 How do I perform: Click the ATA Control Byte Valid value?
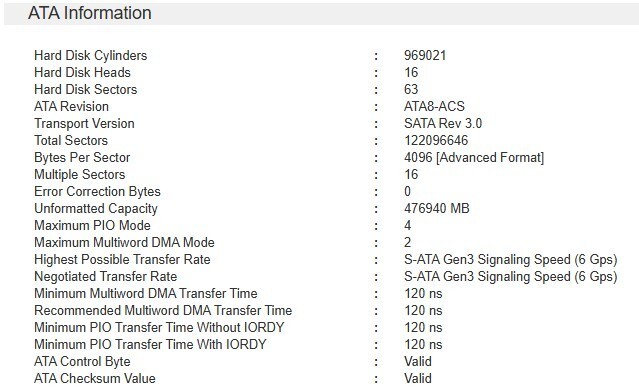418,361
